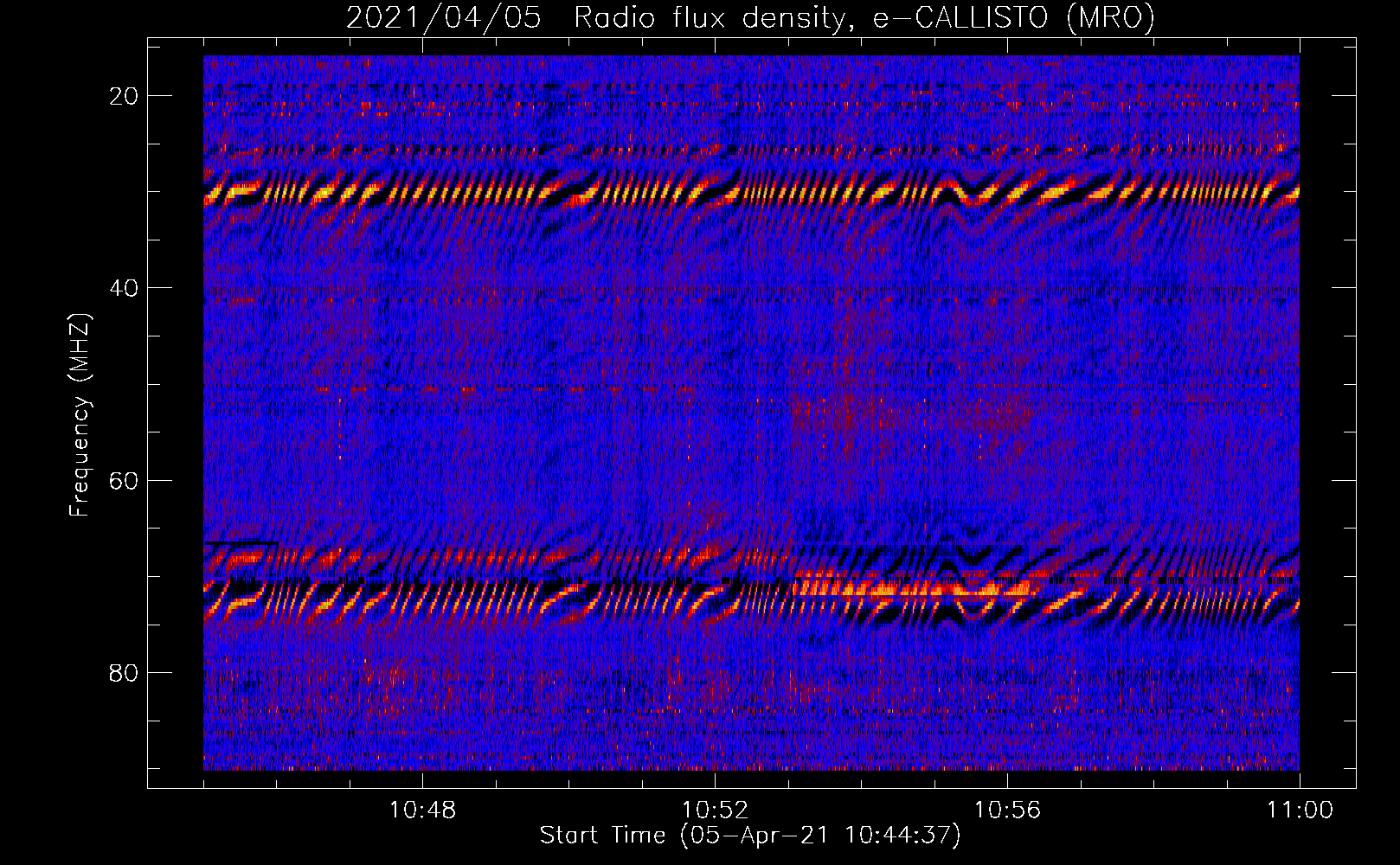Click the 80 frequency tick label

coord(124,672)
